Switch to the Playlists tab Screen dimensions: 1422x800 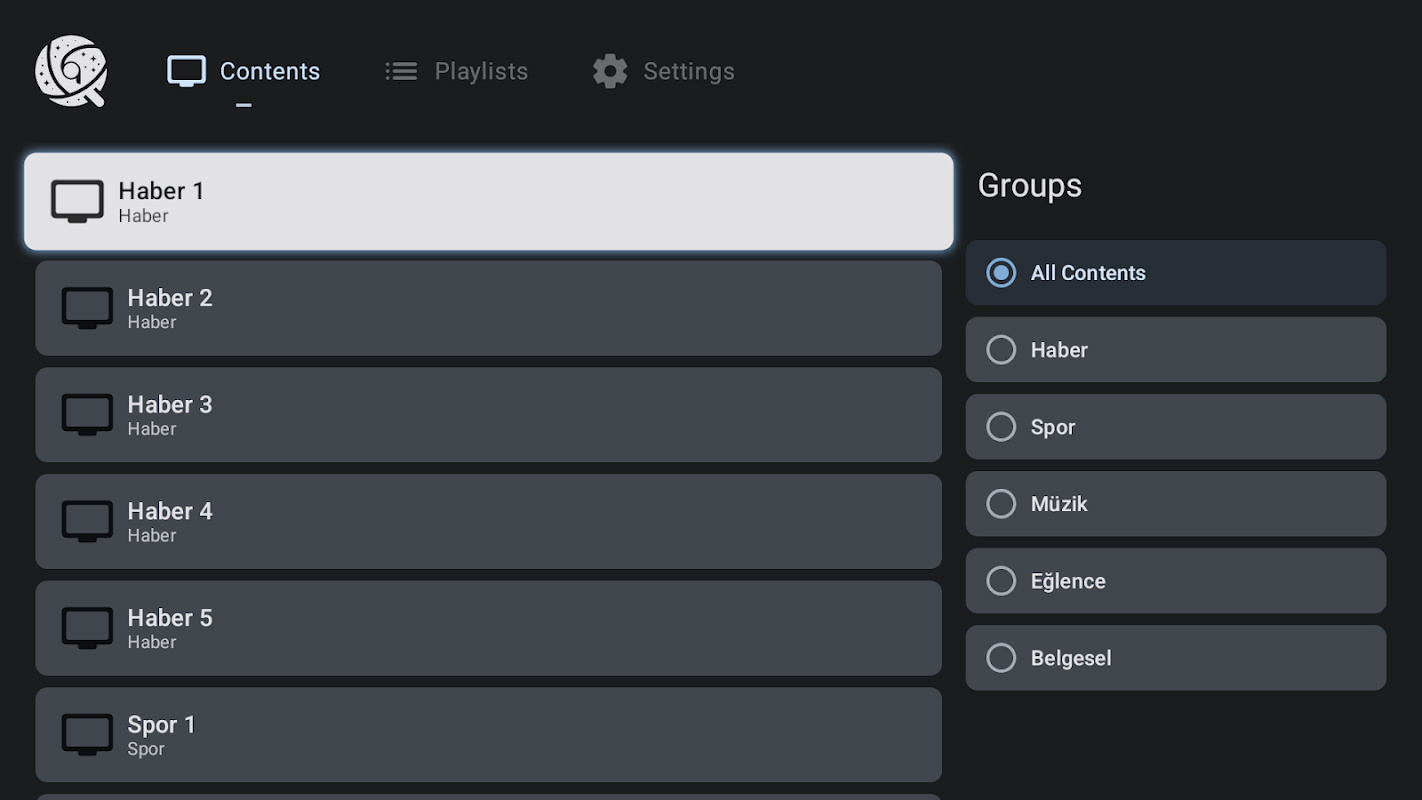(x=480, y=71)
